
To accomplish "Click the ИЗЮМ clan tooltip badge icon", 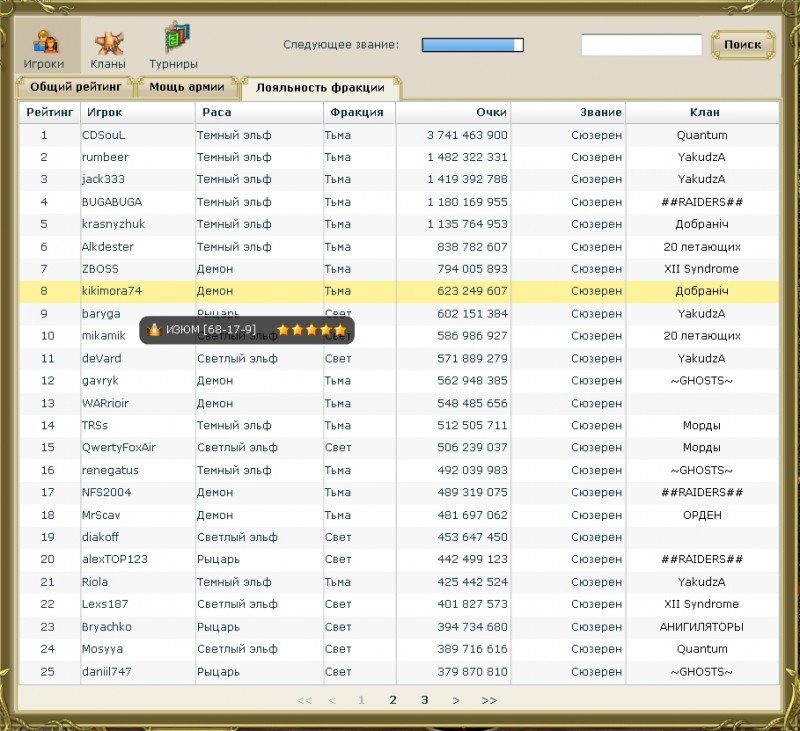I will click(154, 330).
